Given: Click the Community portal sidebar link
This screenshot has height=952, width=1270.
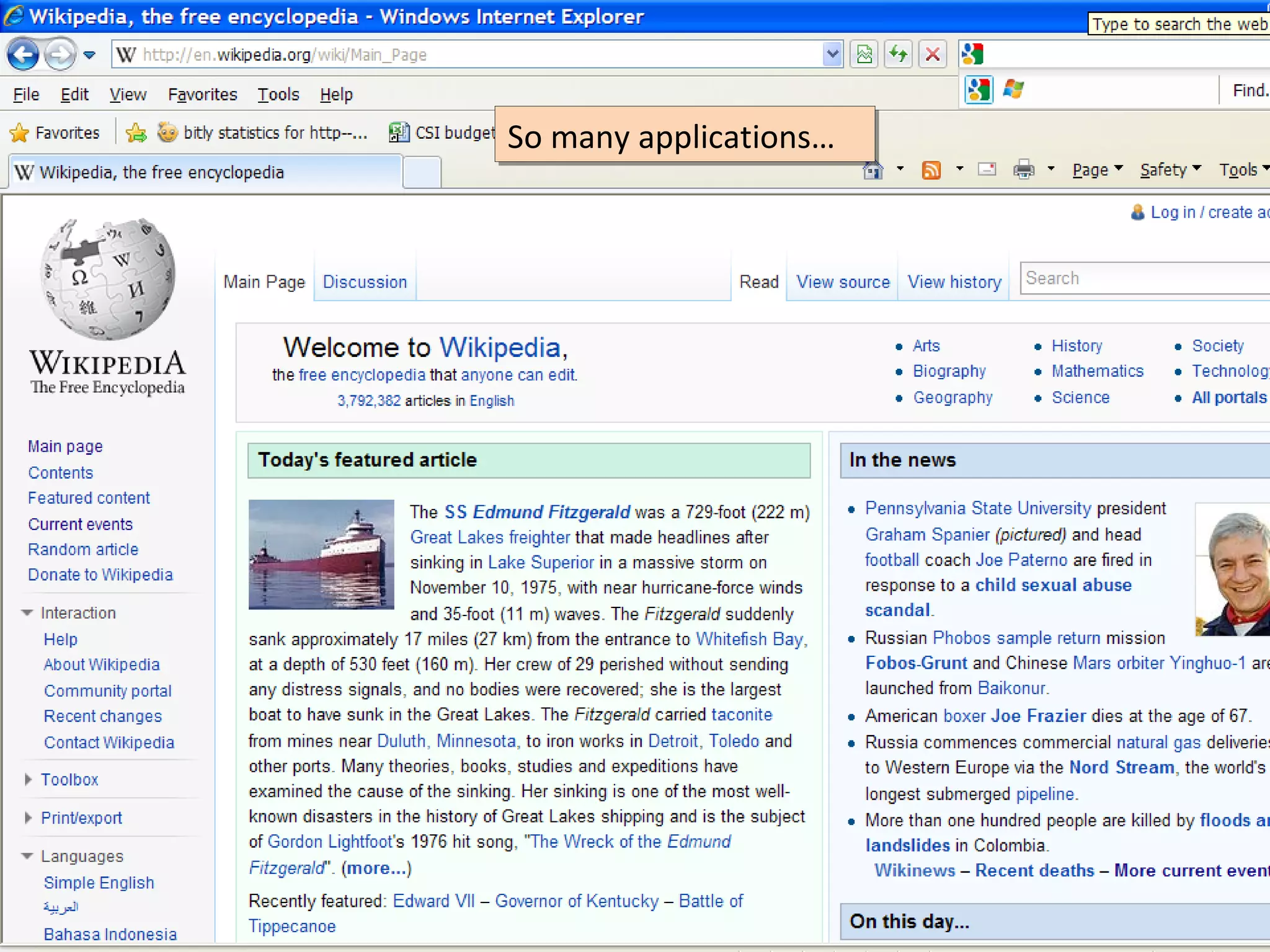Looking at the screenshot, I should click(x=108, y=691).
